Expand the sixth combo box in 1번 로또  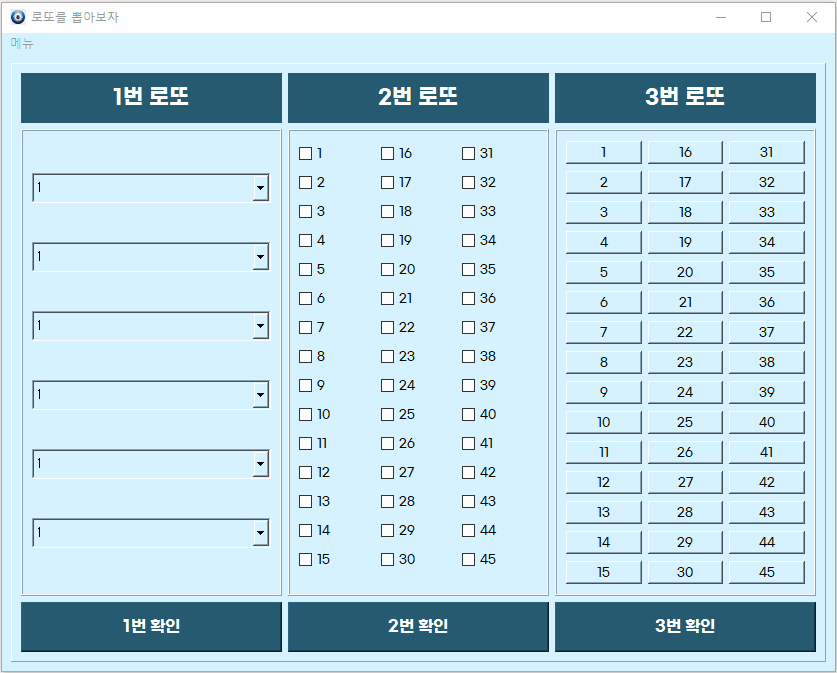(260, 533)
